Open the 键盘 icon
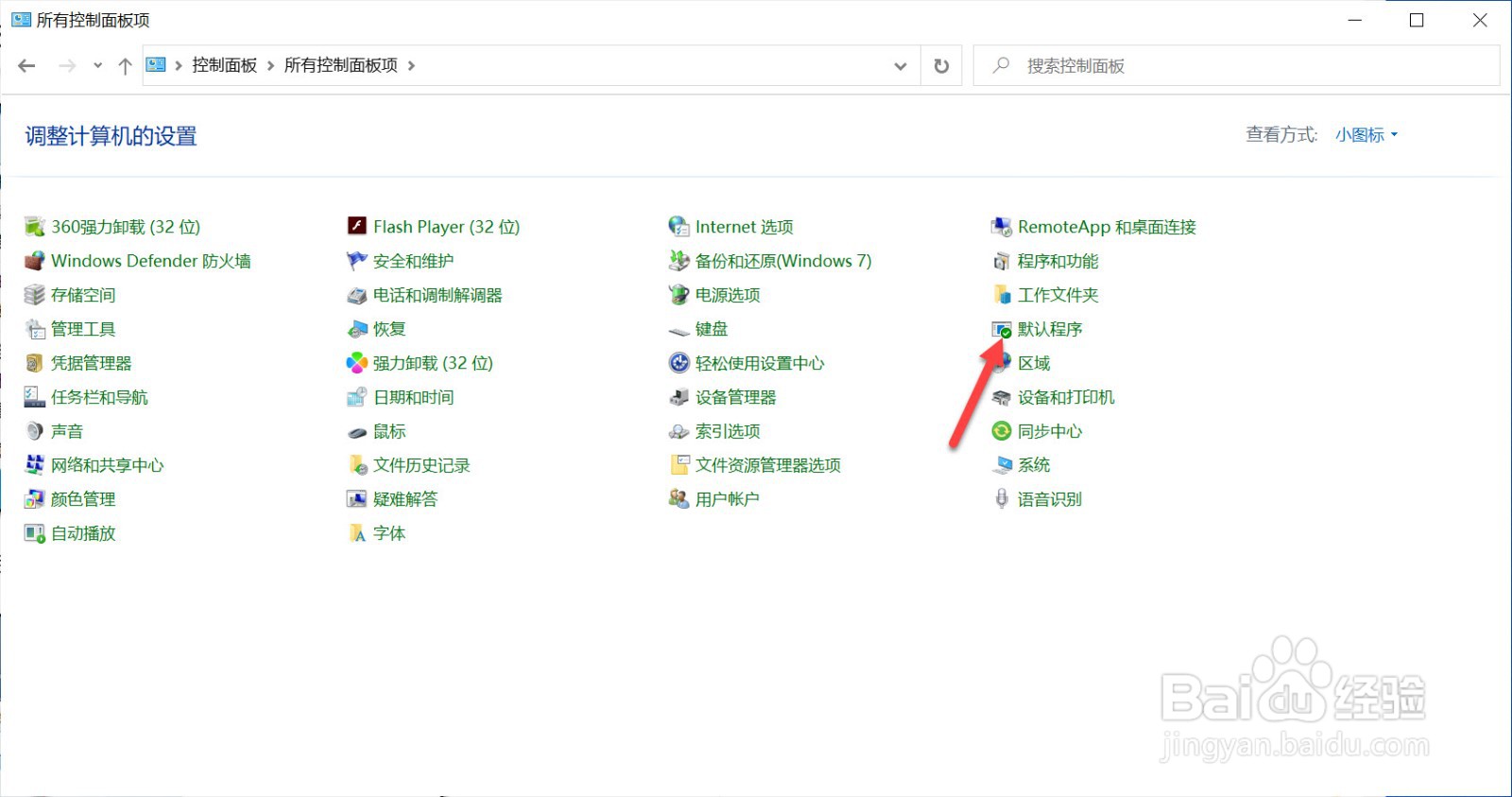1512x797 pixels. point(679,330)
